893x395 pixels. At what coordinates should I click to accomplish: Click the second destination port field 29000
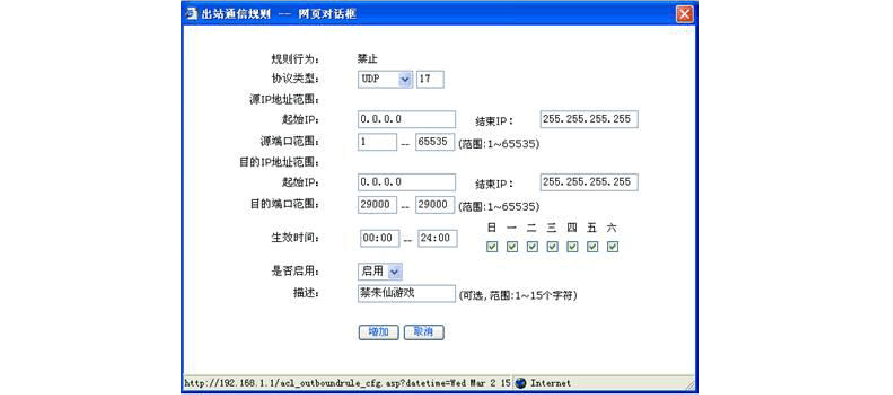435,205
